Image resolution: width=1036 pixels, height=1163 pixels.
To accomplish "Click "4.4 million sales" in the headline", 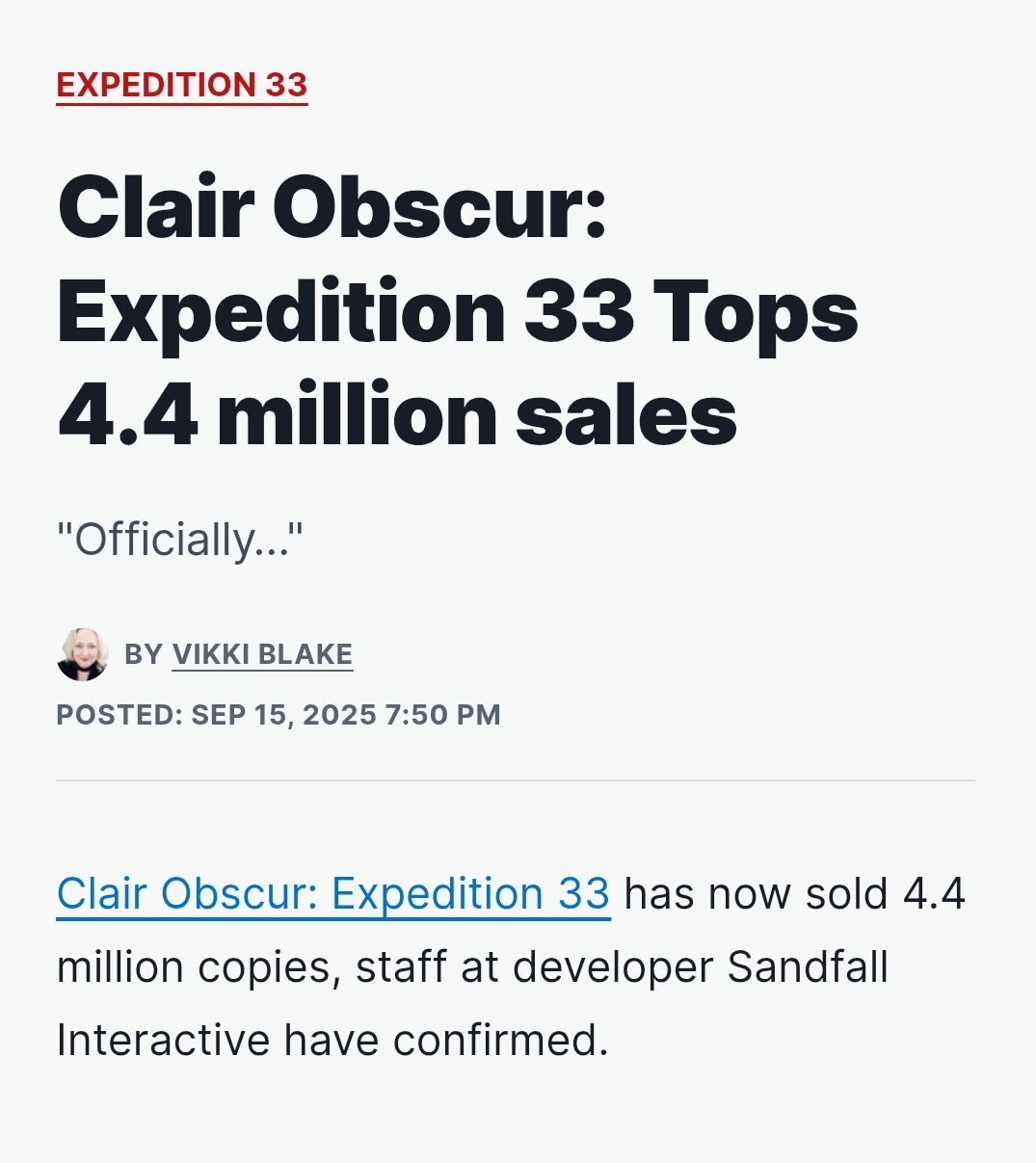I will tap(397, 415).
